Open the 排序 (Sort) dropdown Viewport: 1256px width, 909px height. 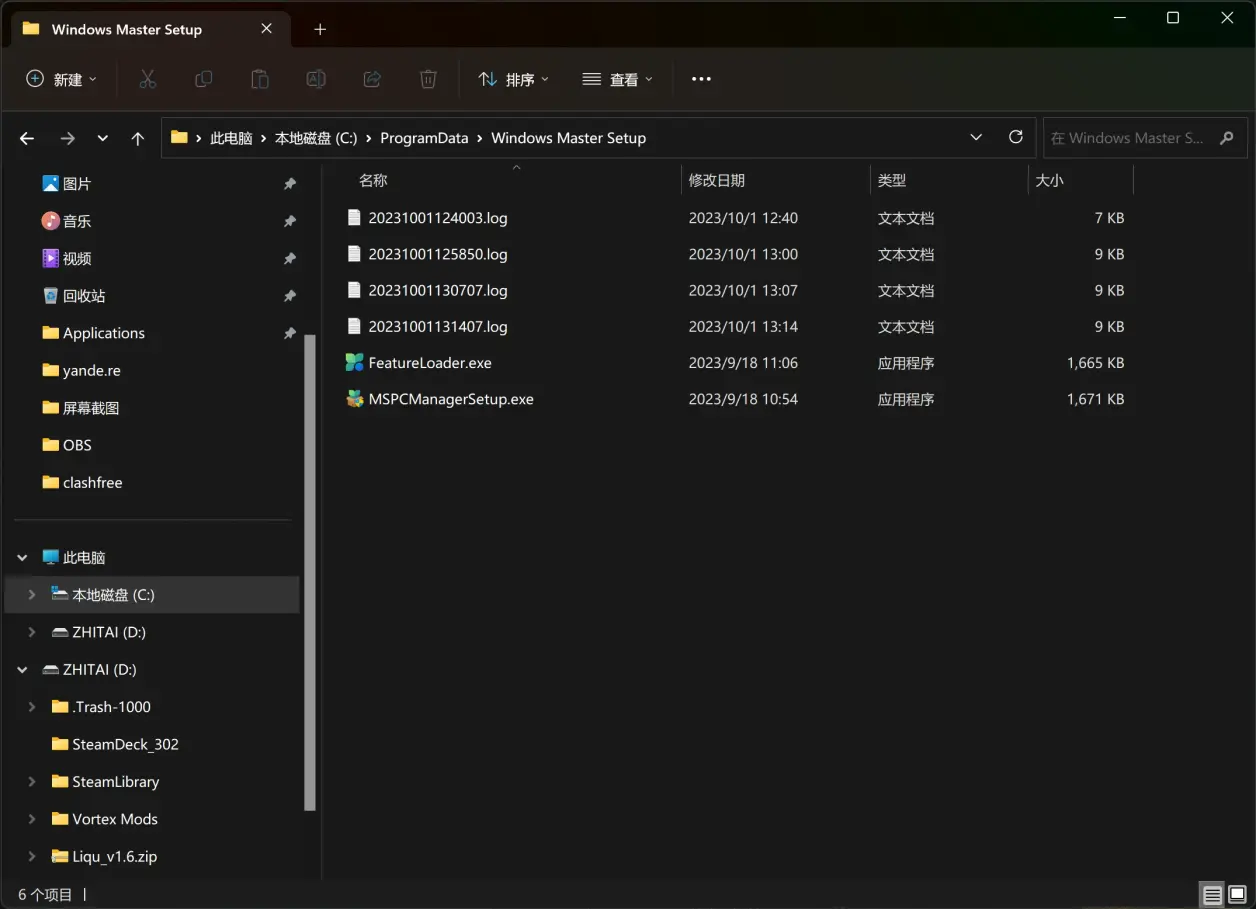[514, 79]
